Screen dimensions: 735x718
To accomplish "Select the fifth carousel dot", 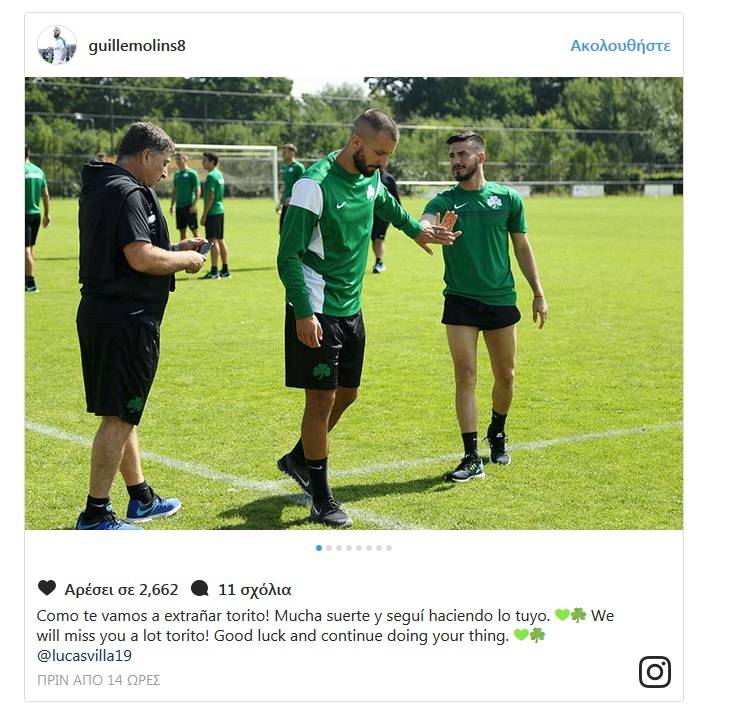I will click(359, 548).
